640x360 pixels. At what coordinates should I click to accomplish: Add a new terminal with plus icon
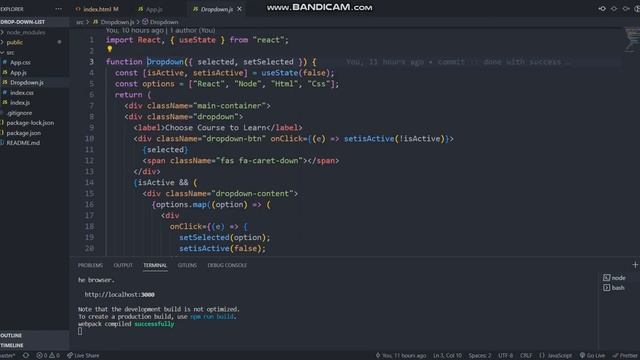point(635,265)
